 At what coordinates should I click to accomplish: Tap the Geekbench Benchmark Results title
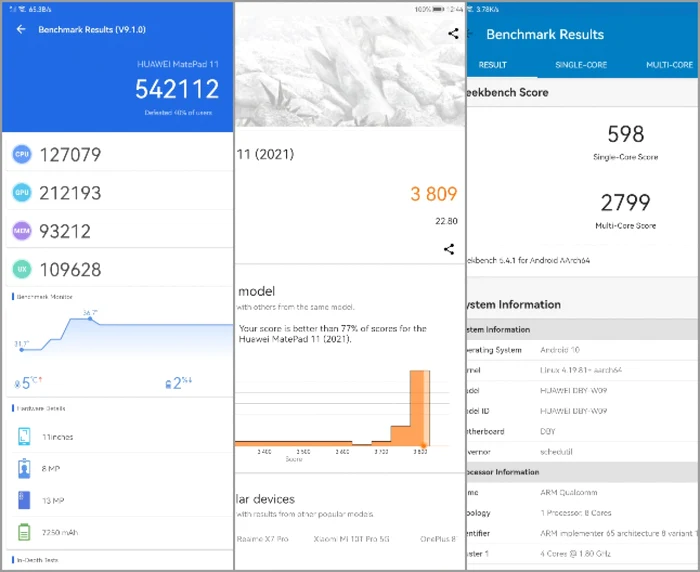click(545, 34)
